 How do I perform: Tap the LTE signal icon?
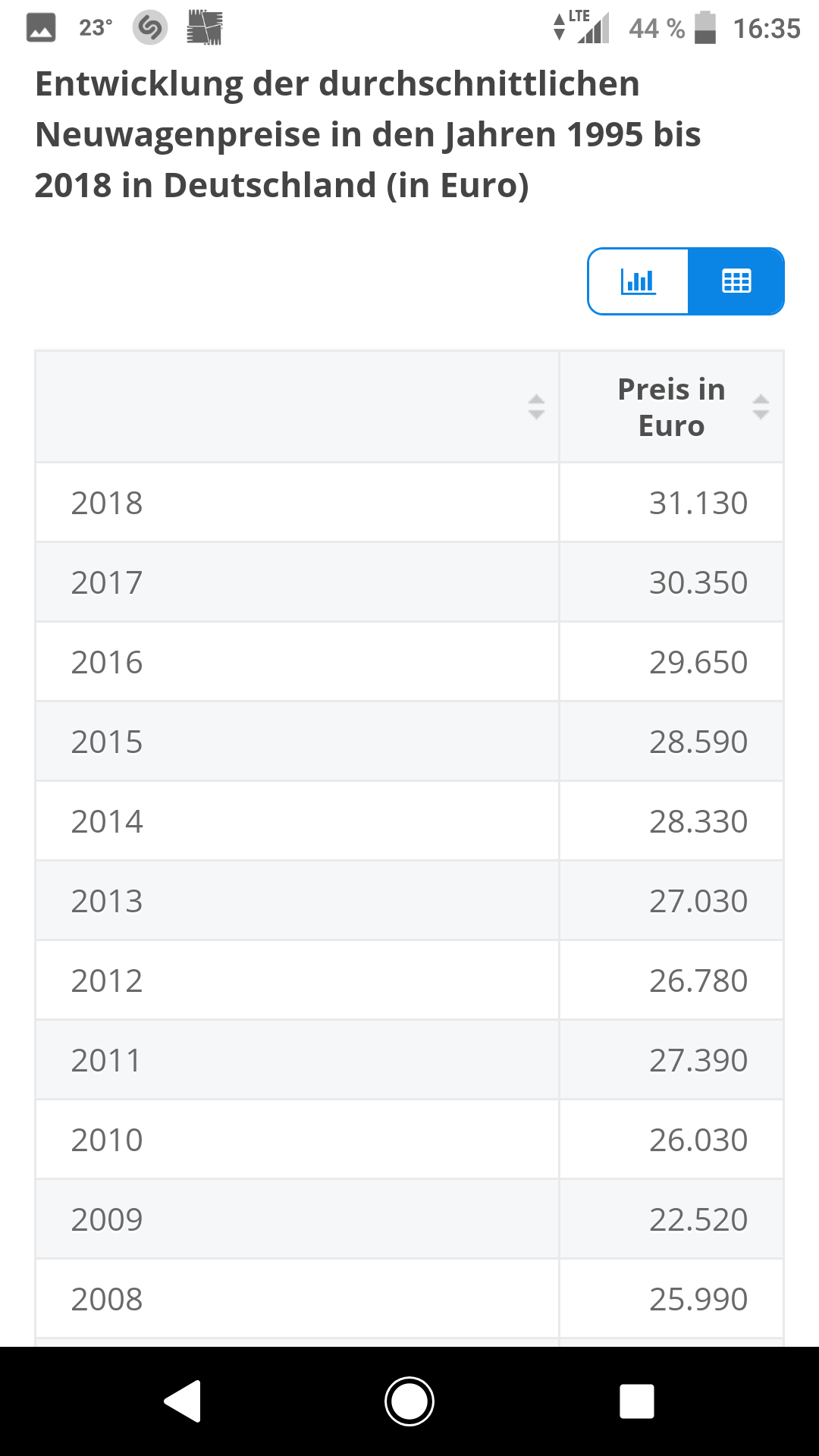click(x=582, y=27)
